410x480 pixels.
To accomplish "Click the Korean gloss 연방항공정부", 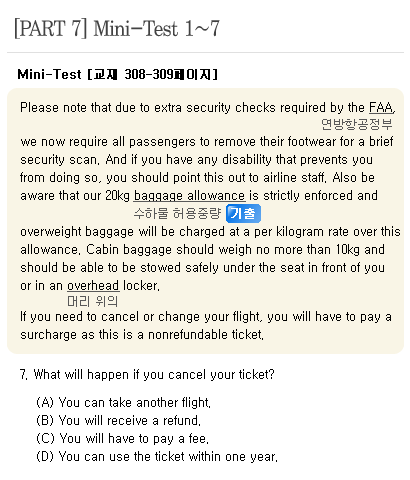I will click(x=357, y=124).
